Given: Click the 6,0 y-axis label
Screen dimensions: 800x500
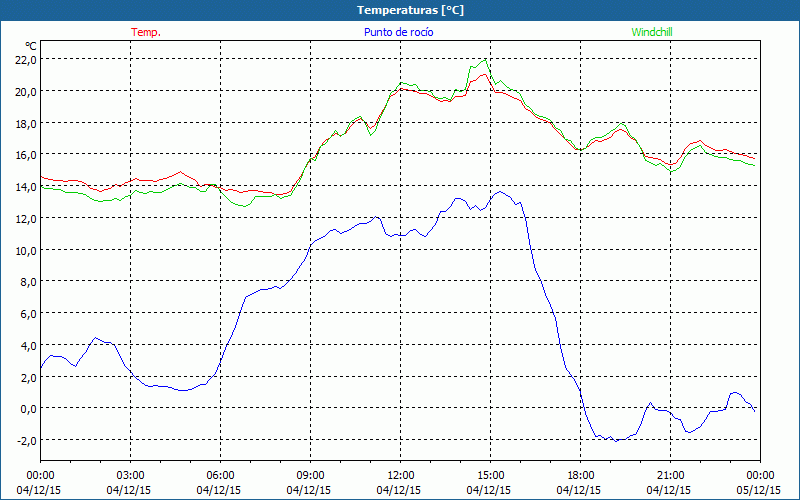Looking at the screenshot, I should tap(29, 314).
